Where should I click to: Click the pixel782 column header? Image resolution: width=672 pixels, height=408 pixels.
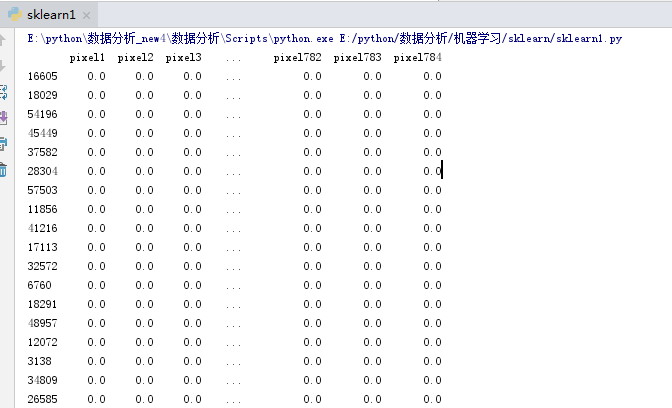[x=297, y=58]
